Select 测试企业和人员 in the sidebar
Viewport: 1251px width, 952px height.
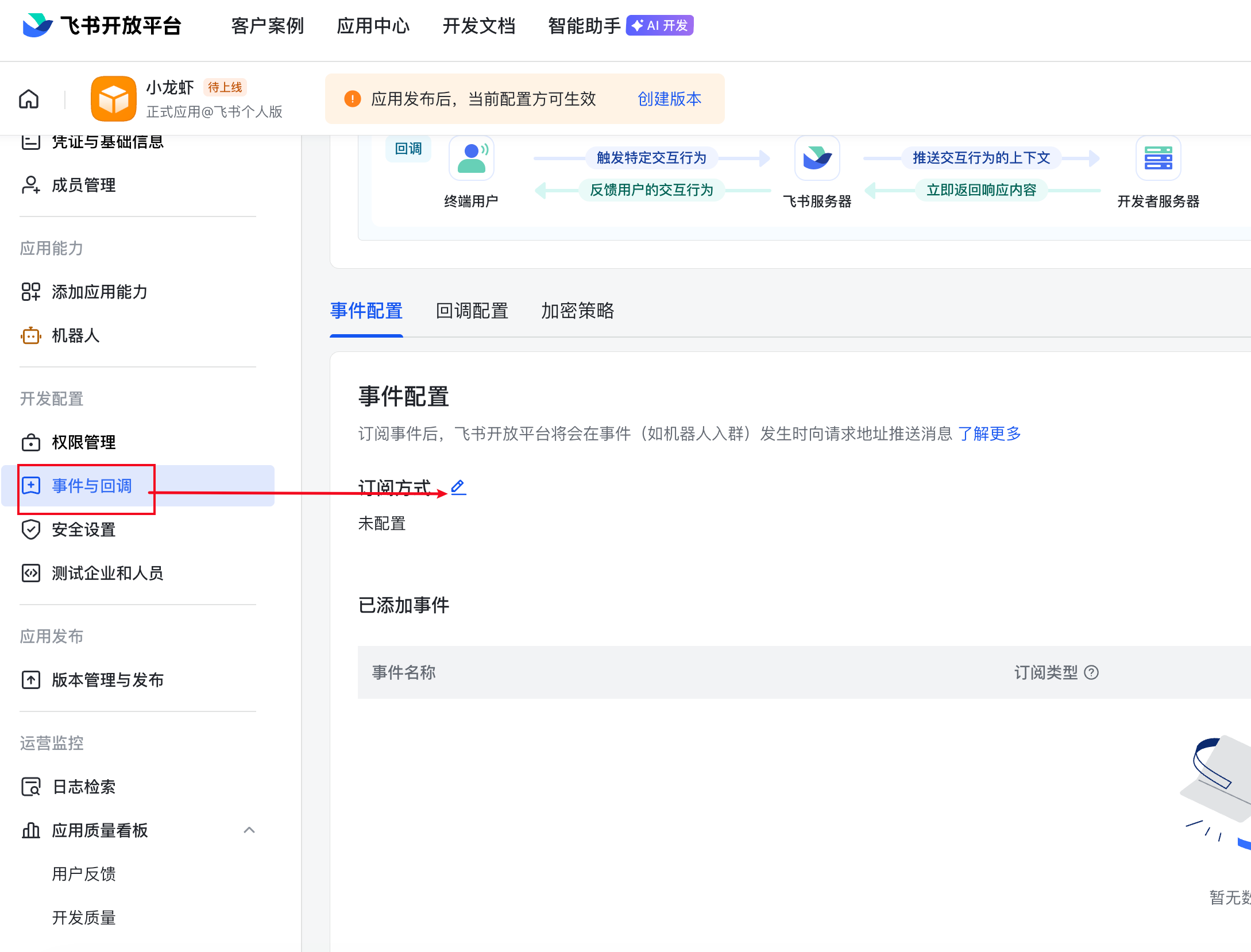107,573
